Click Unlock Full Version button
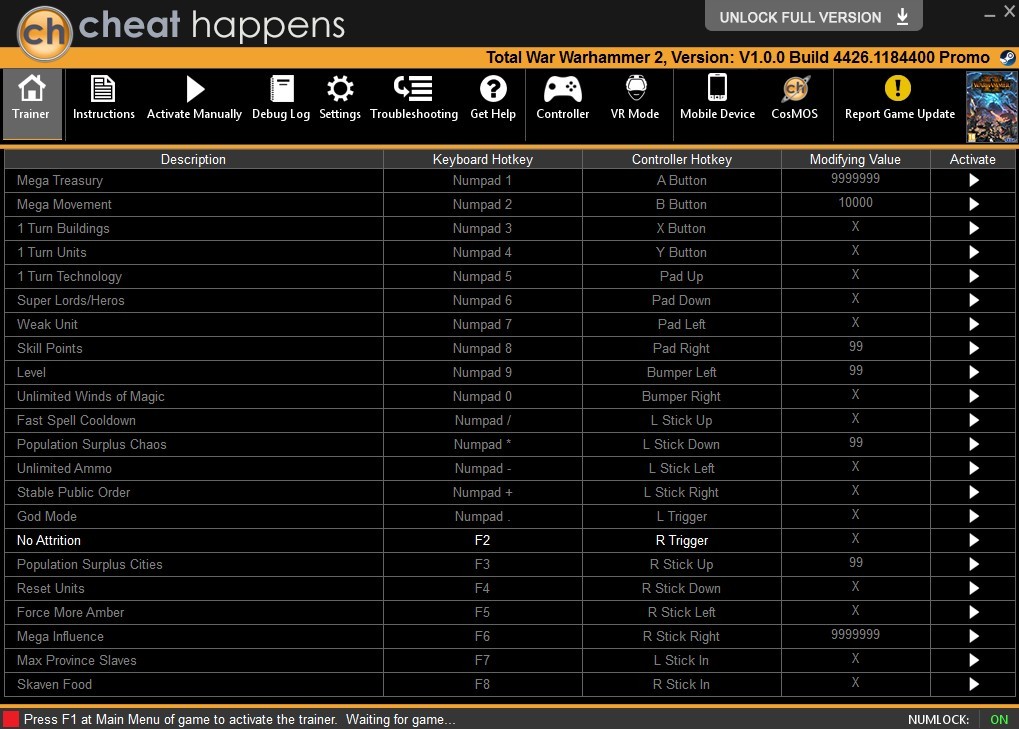 point(814,16)
